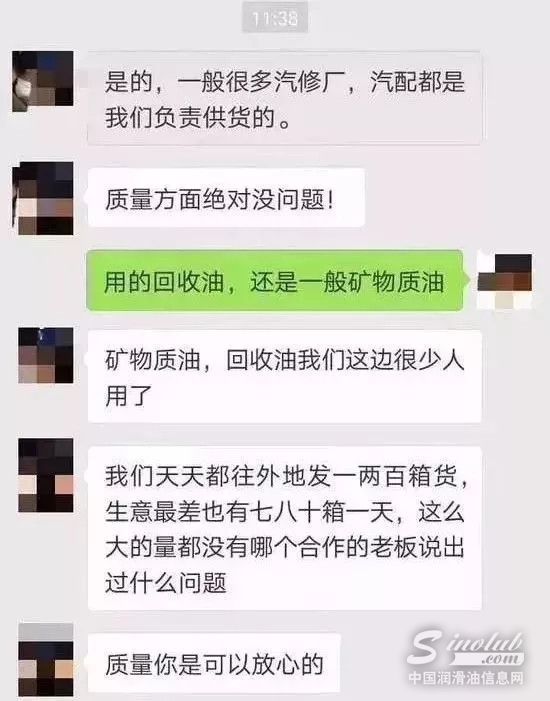Tap avatar beside 矿物质油 reply message
Image resolution: width=550 pixels, height=701 pixels.
pos(46,355)
